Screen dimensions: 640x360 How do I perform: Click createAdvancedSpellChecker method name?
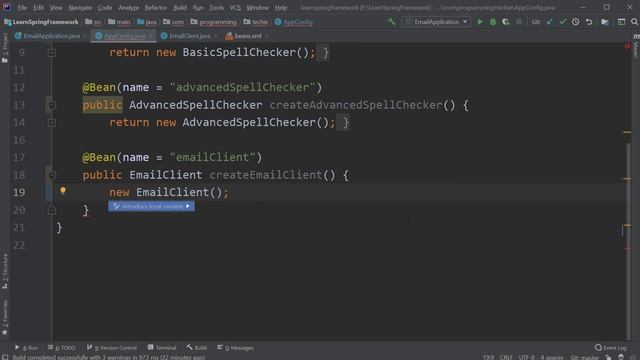click(356, 105)
